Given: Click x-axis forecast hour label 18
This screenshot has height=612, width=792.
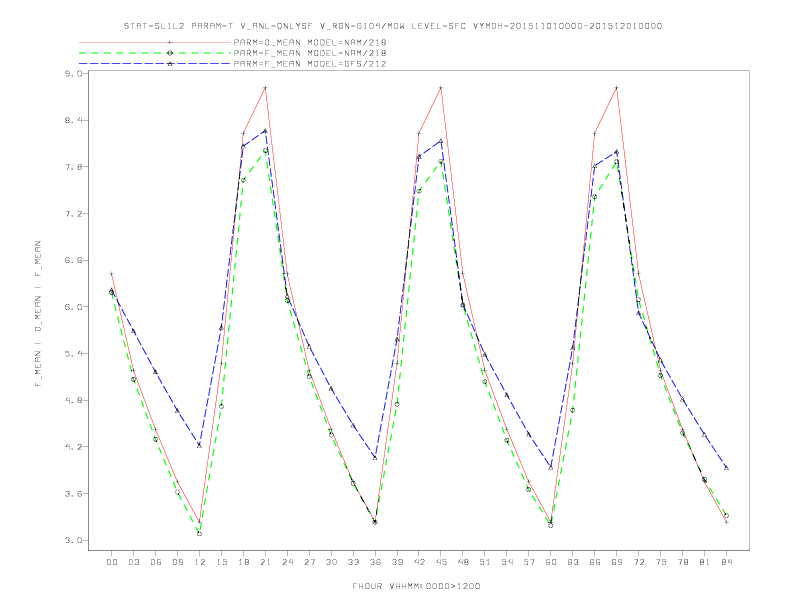Looking at the screenshot, I should 243,562.
